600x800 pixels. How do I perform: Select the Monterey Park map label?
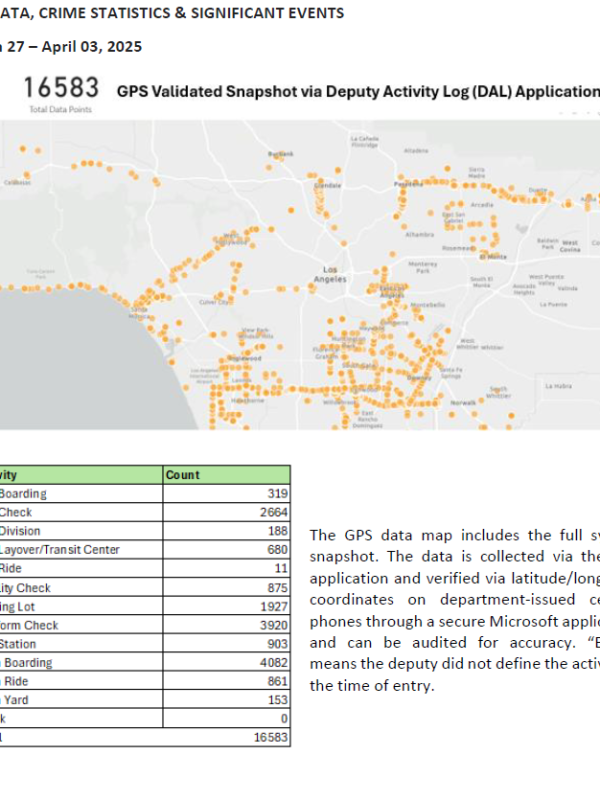point(424,268)
